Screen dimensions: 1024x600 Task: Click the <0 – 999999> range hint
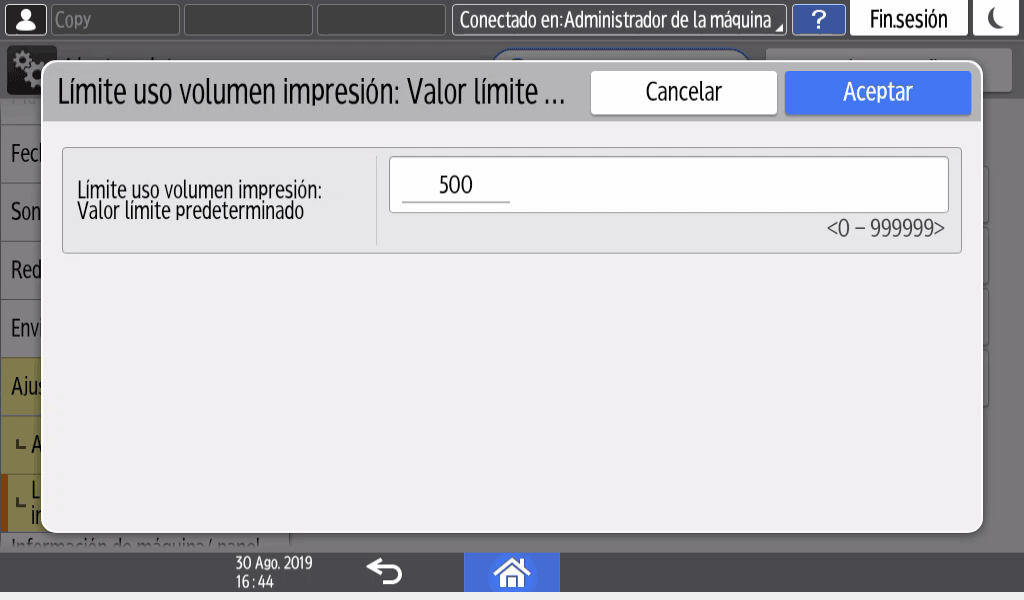885,228
